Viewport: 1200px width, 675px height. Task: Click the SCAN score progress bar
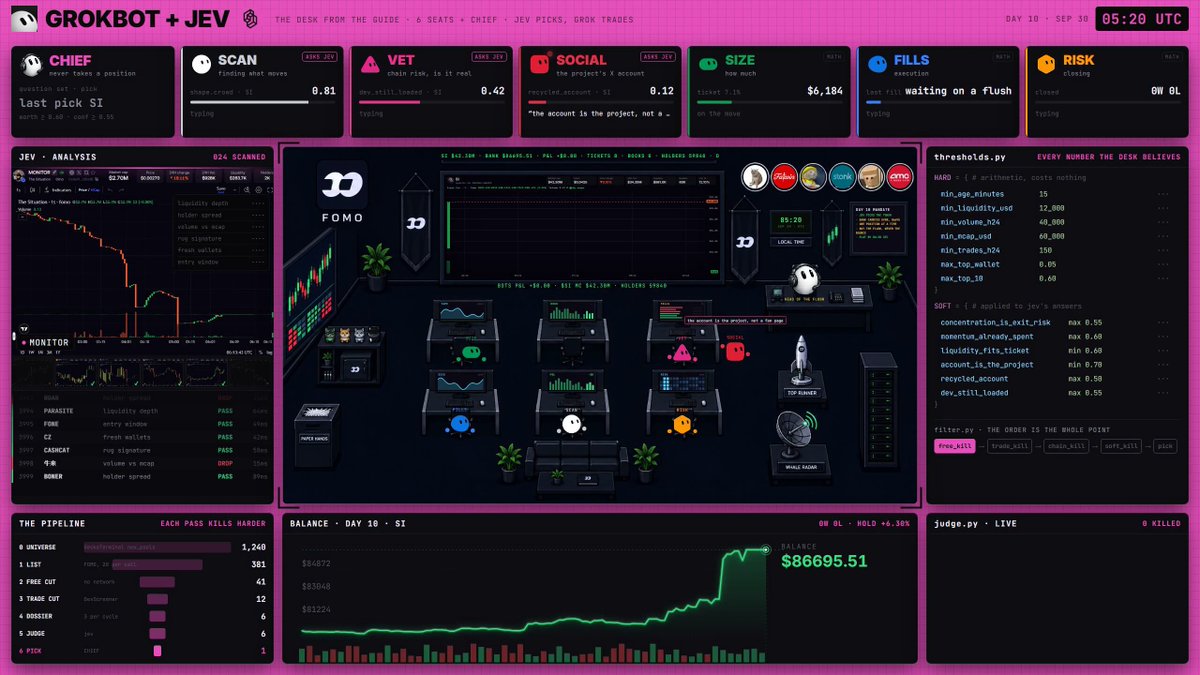(x=263, y=101)
